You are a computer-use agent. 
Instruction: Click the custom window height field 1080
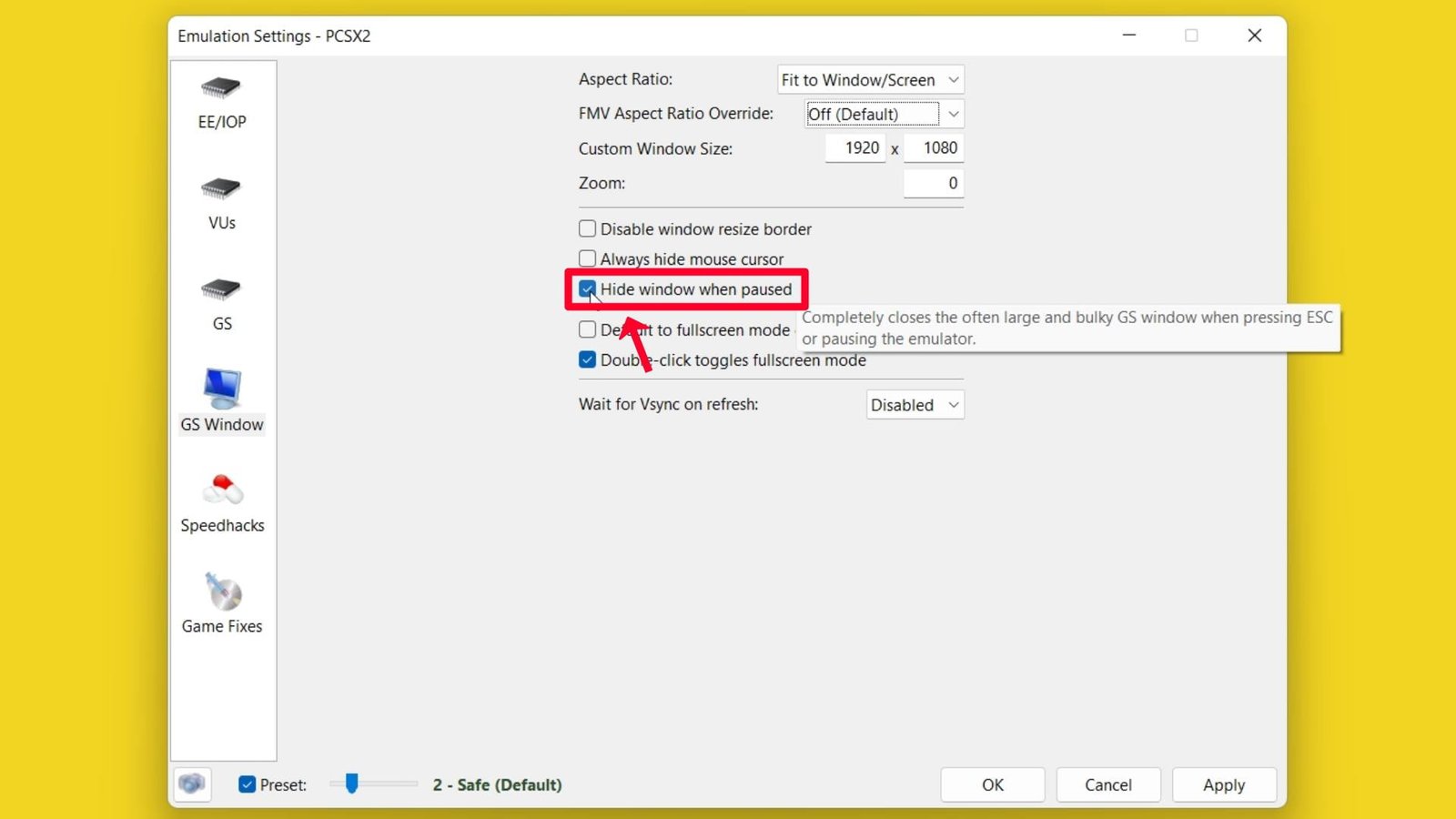[x=934, y=147]
